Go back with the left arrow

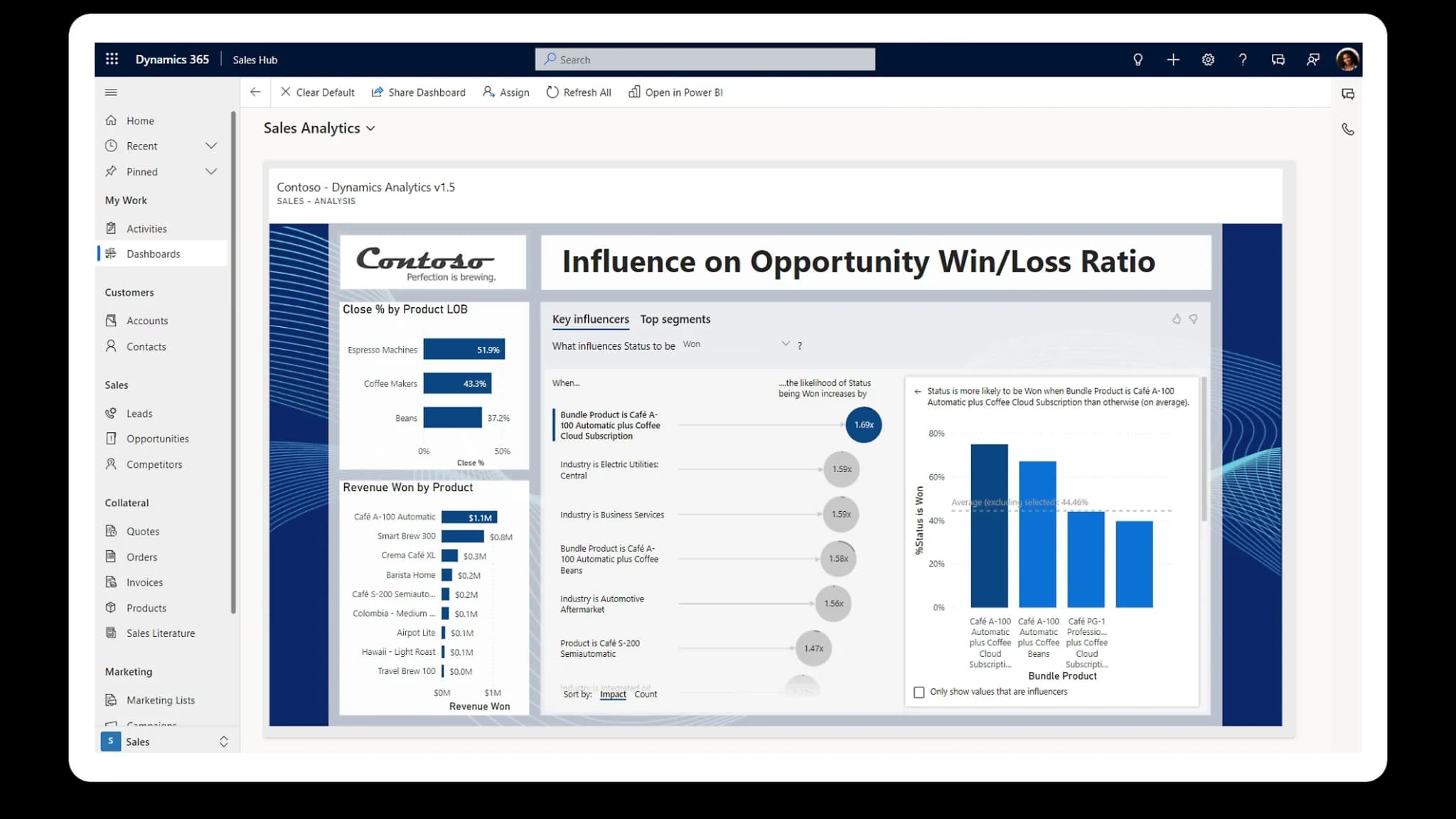click(255, 92)
